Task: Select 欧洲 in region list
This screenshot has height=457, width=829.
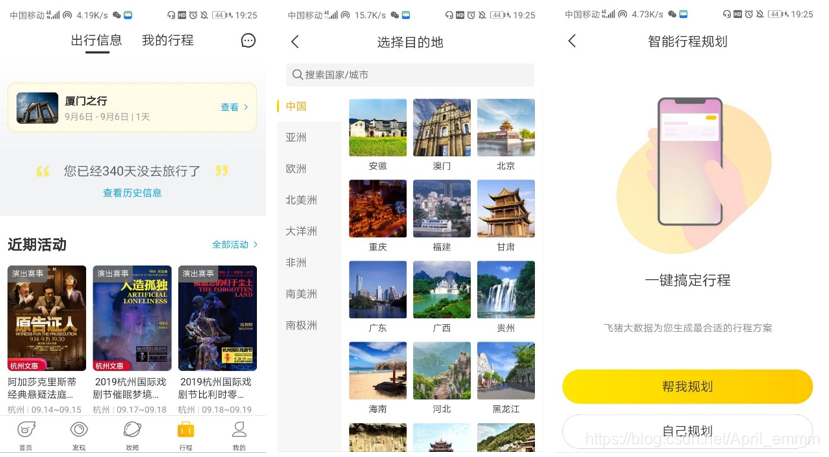Action: point(296,169)
